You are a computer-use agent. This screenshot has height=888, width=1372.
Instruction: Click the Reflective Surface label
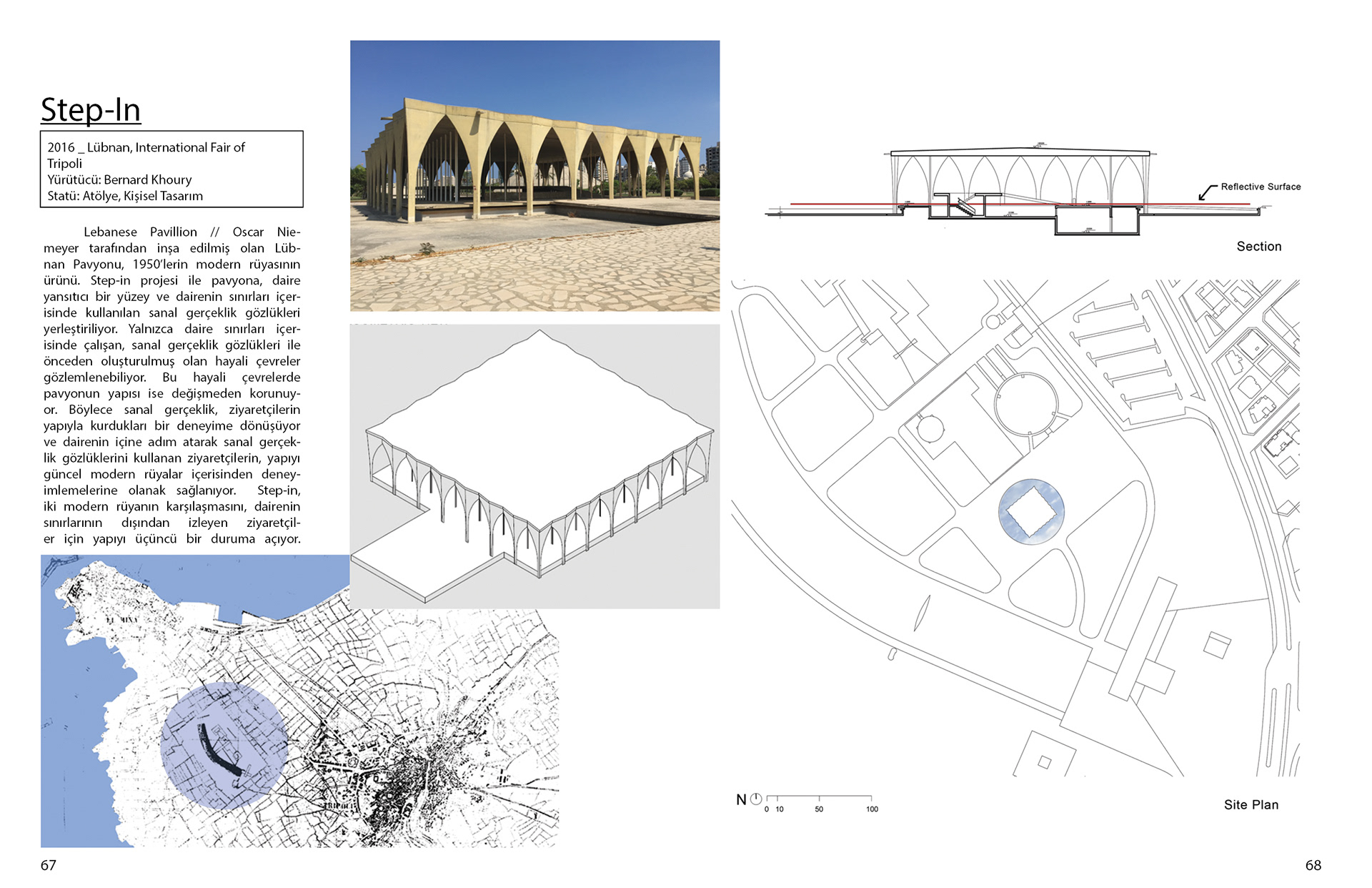[1261, 187]
